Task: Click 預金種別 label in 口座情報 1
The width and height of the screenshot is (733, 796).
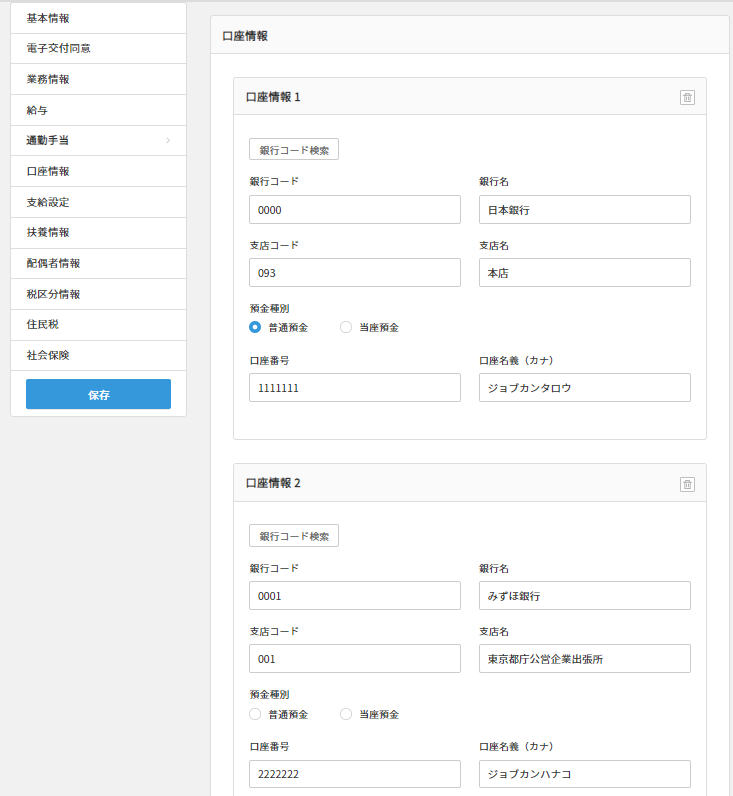Action: coord(270,309)
